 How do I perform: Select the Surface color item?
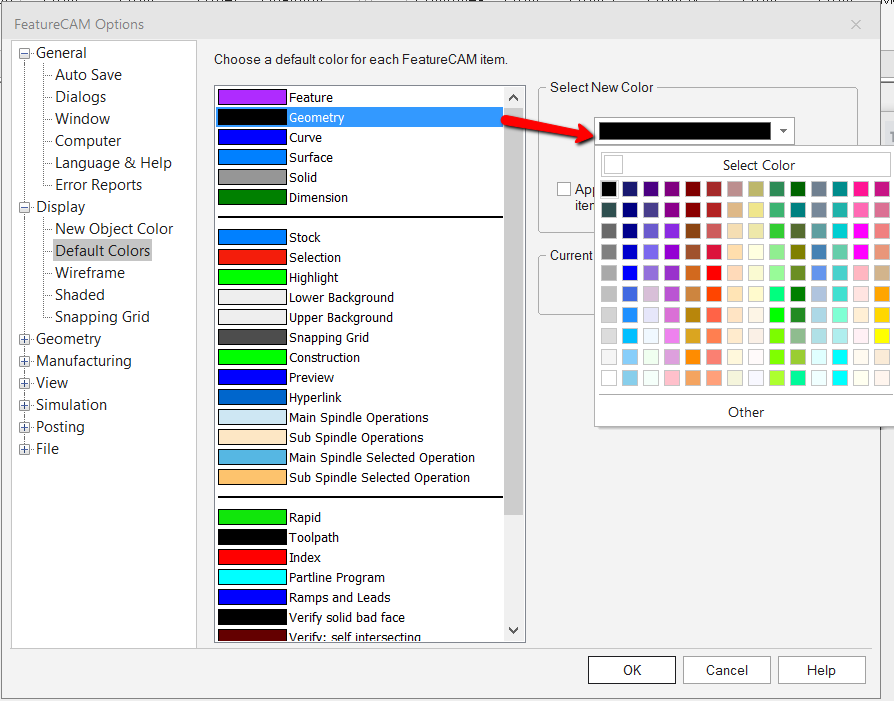[360, 157]
